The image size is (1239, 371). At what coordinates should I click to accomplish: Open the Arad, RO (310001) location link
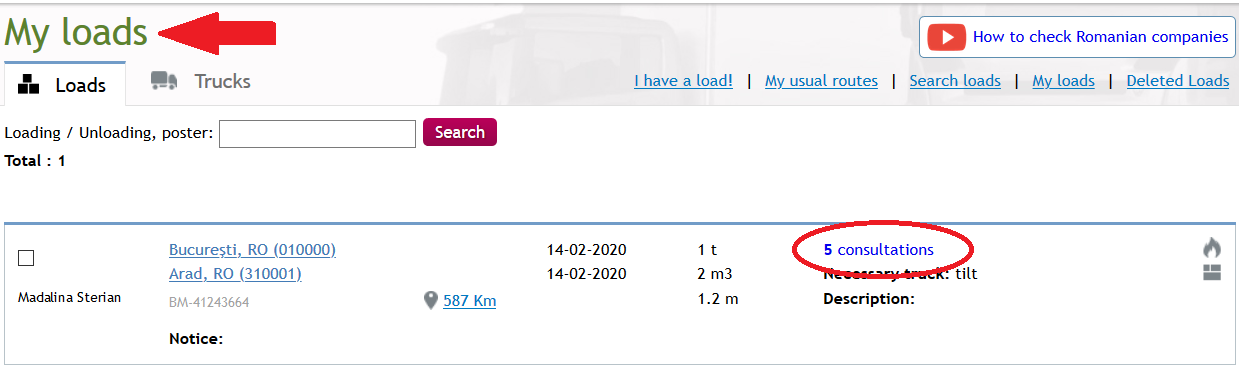235,273
